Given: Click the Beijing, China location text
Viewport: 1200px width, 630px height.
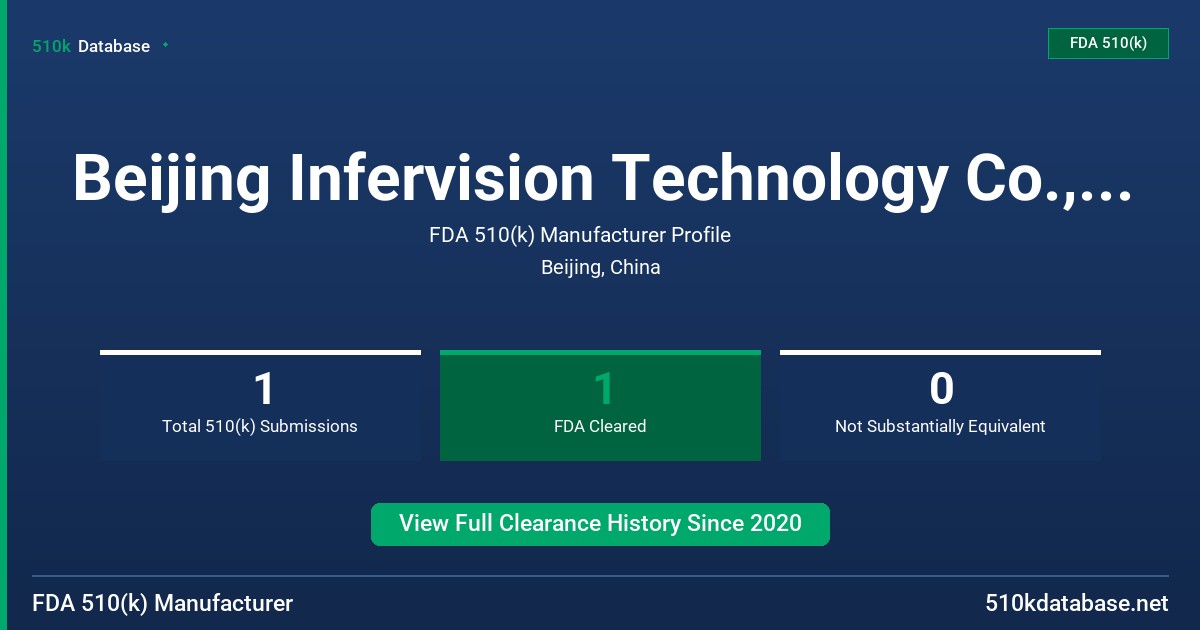Looking at the screenshot, I should 601,267.
